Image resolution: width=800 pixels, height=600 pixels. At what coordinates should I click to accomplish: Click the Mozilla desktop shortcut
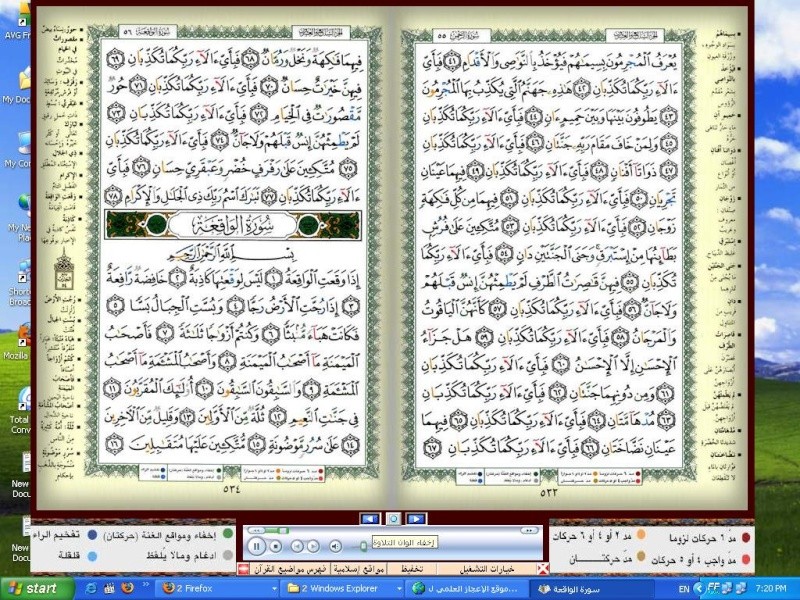(x=15, y=342)
